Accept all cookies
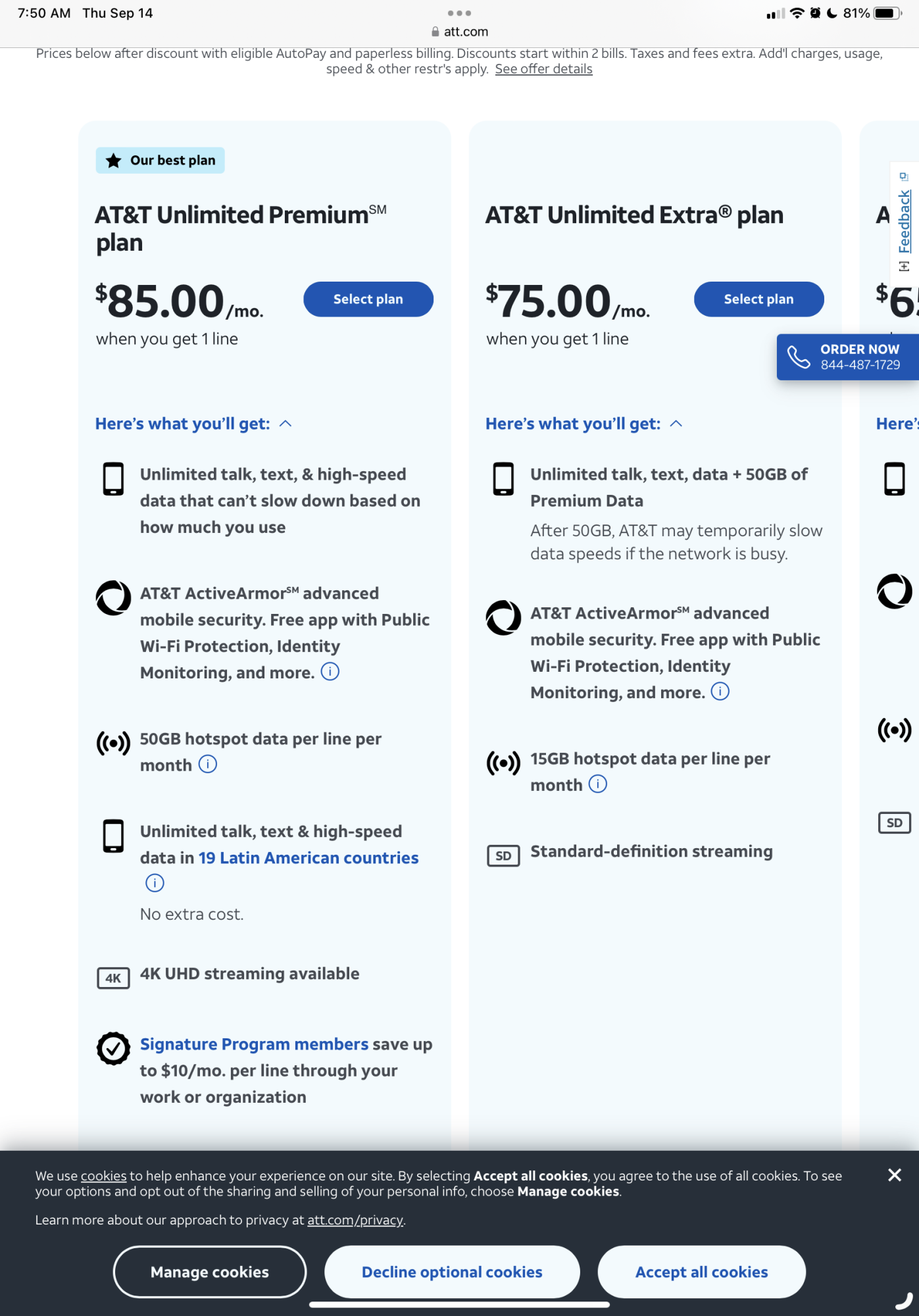Viewport: 919px width, 1316px height. pyautogui.click(x=701, y=1272)
